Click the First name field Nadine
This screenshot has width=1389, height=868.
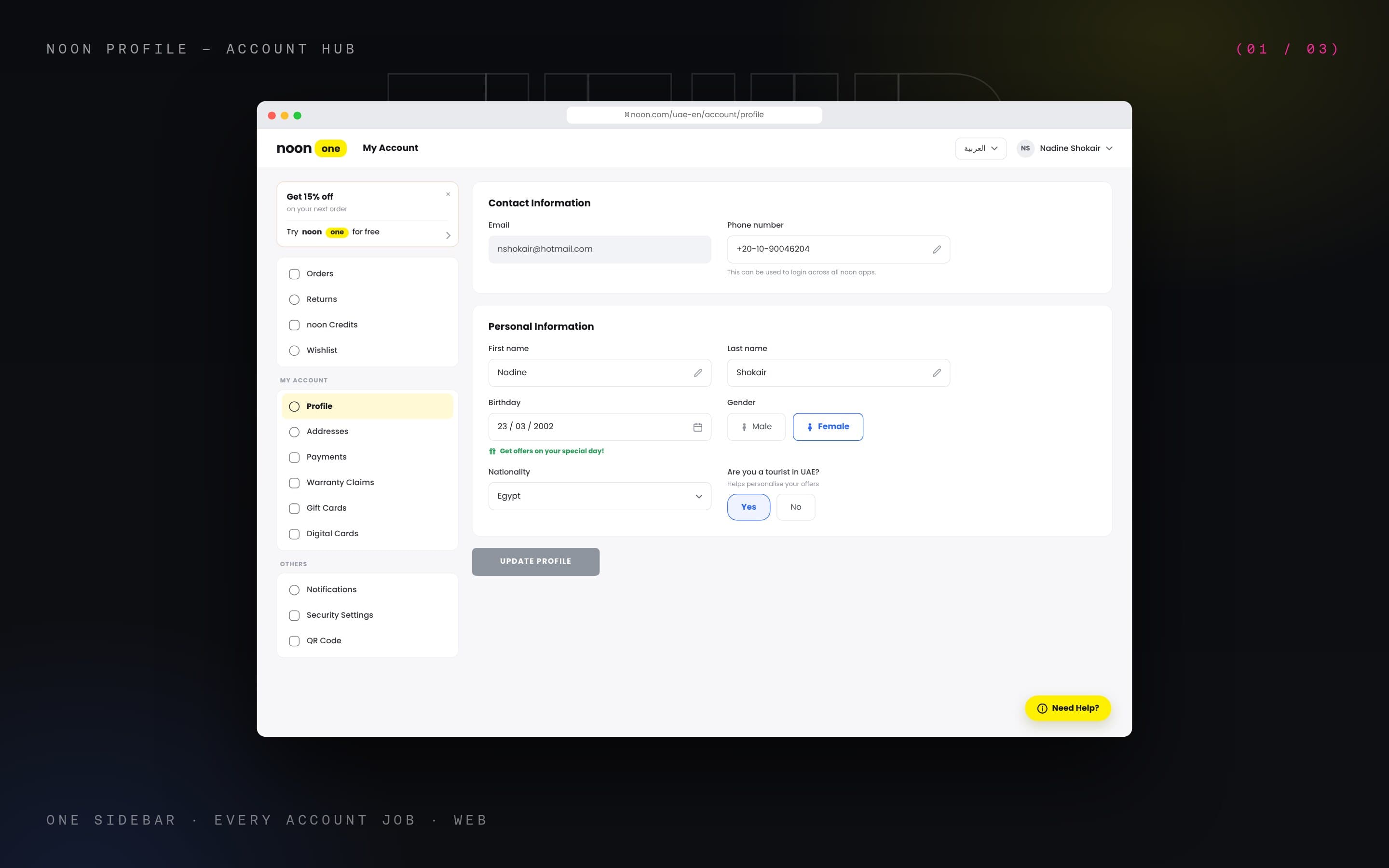[600, 373]
